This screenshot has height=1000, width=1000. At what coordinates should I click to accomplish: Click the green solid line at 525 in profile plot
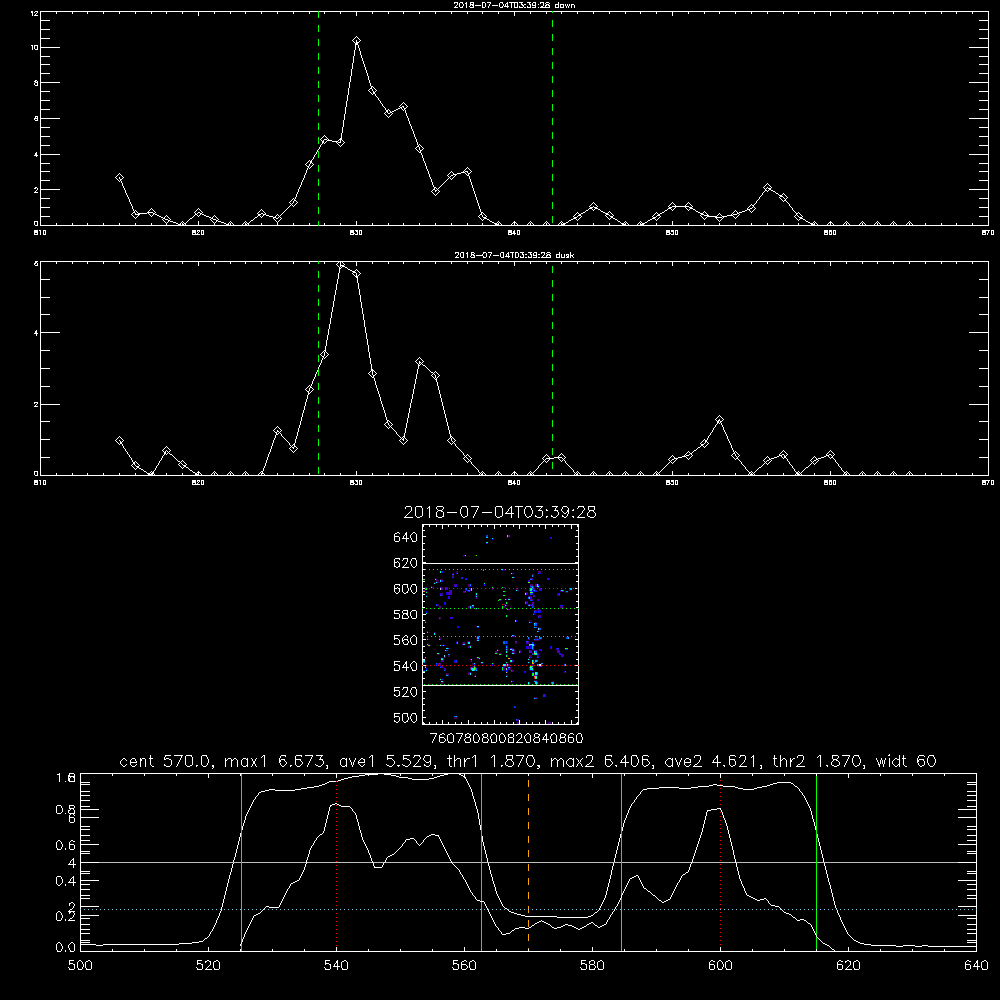tap(241, 861)
